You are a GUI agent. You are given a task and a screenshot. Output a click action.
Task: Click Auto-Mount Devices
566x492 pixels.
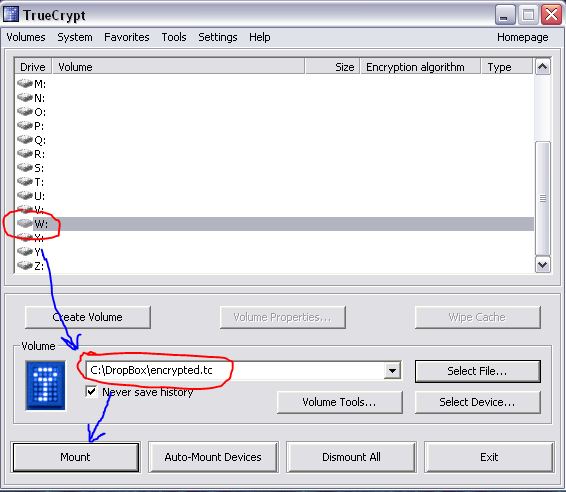click(x=213, y=457)
